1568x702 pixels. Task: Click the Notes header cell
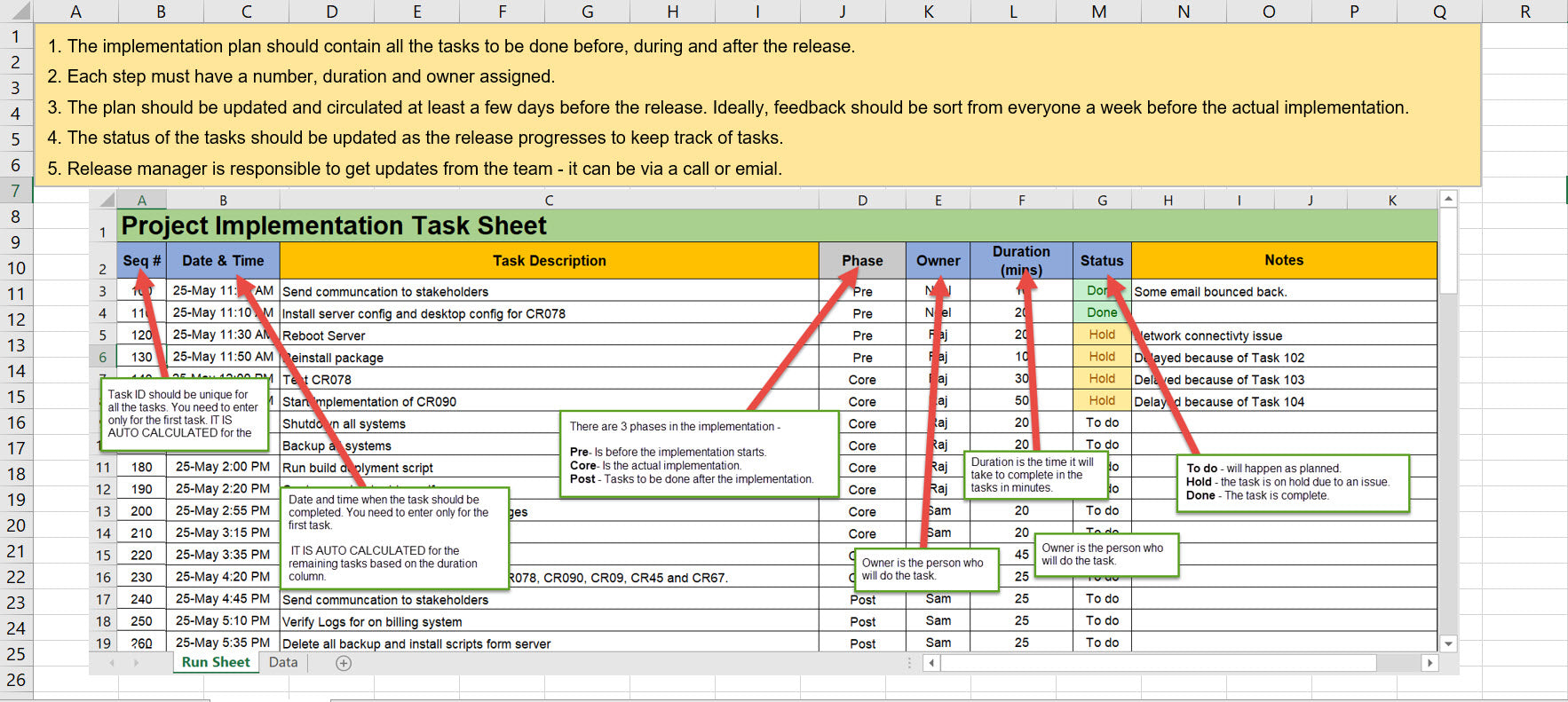point(1283,260)
